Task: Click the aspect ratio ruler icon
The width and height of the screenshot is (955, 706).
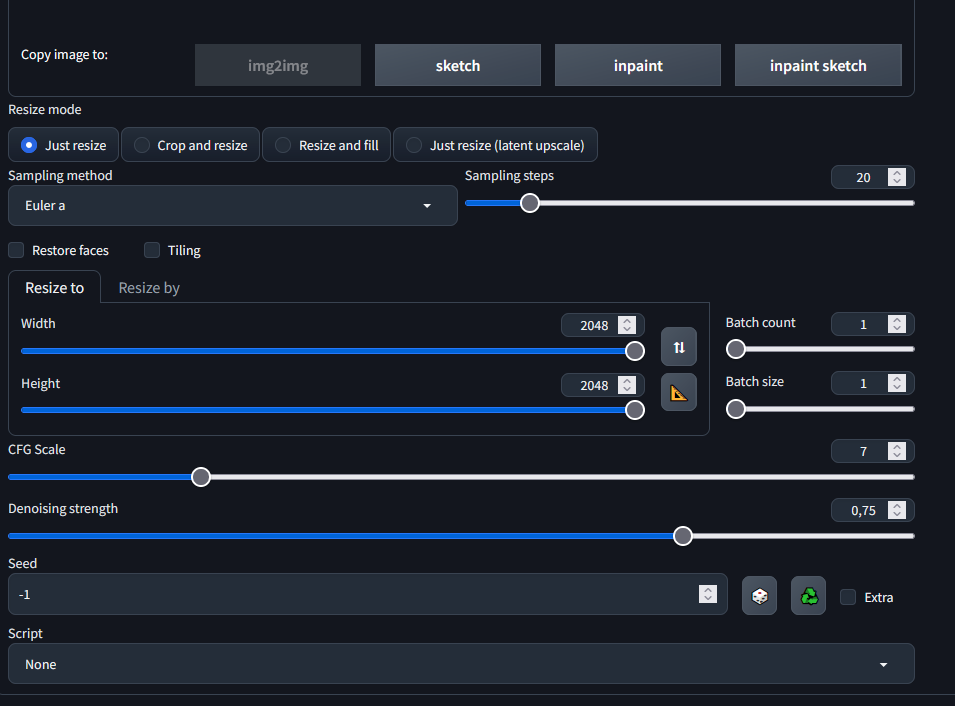Action: 679,392
